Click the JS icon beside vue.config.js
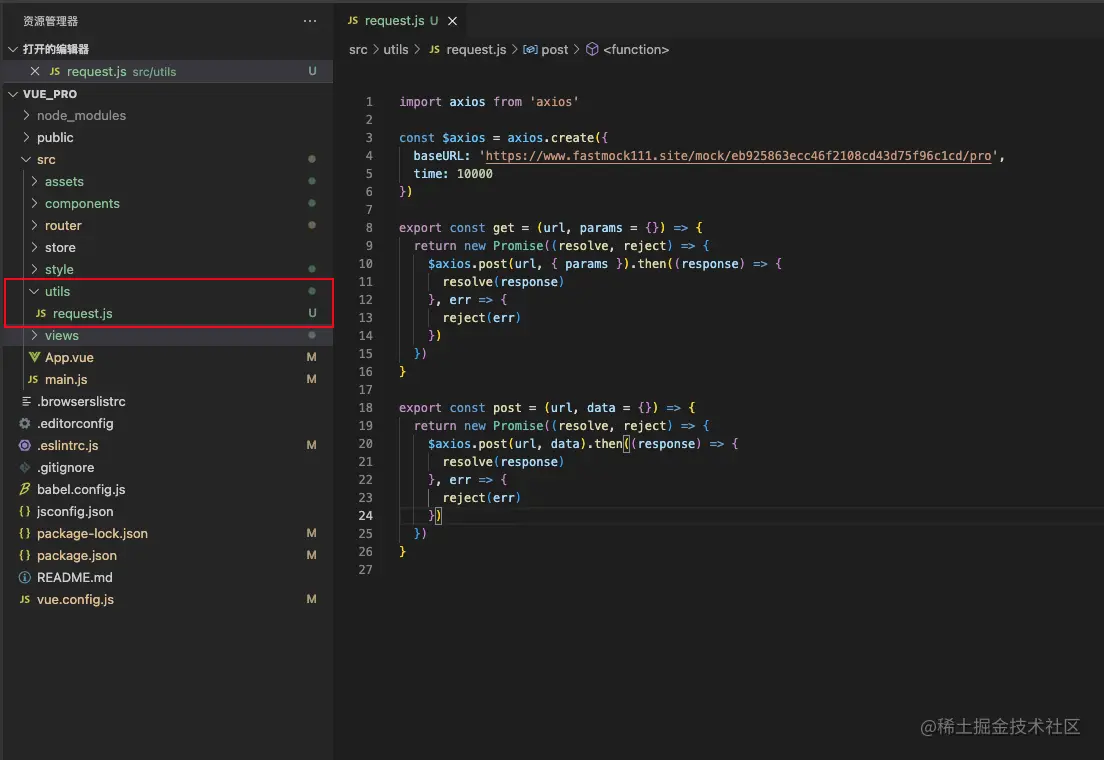Viewport: 1104px width, 760px height. [x=25, y=599]
